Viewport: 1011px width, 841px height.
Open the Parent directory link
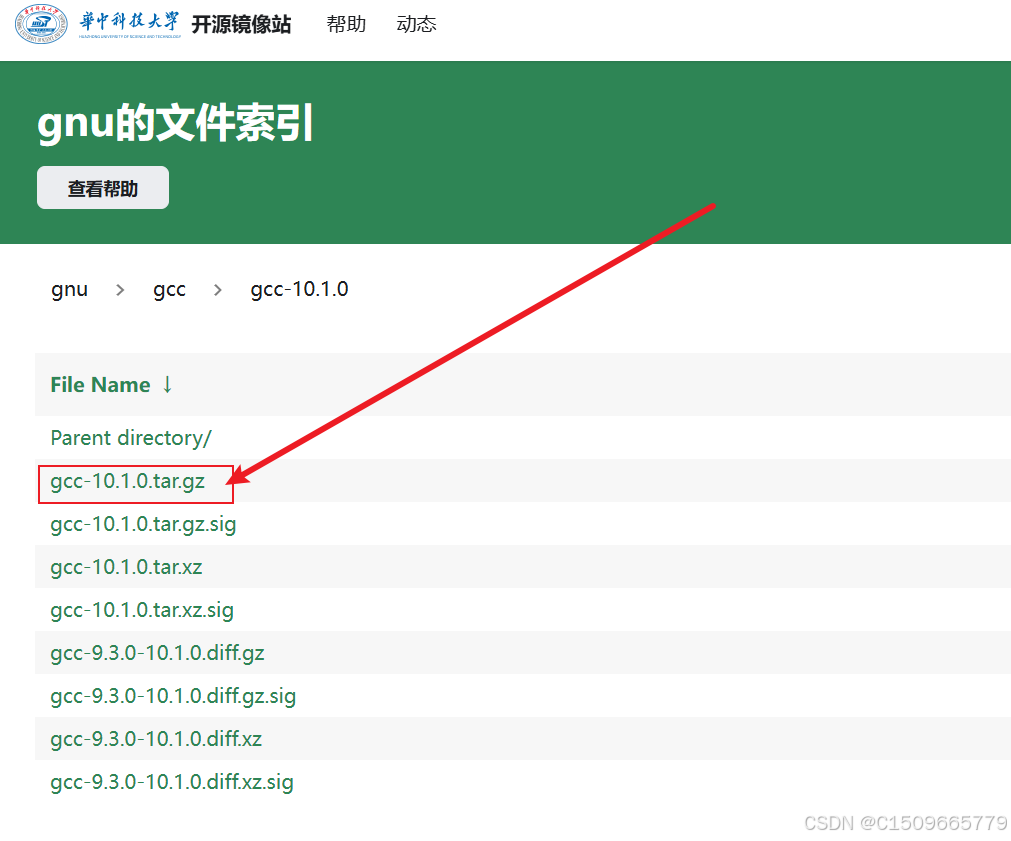click(130, 438)
